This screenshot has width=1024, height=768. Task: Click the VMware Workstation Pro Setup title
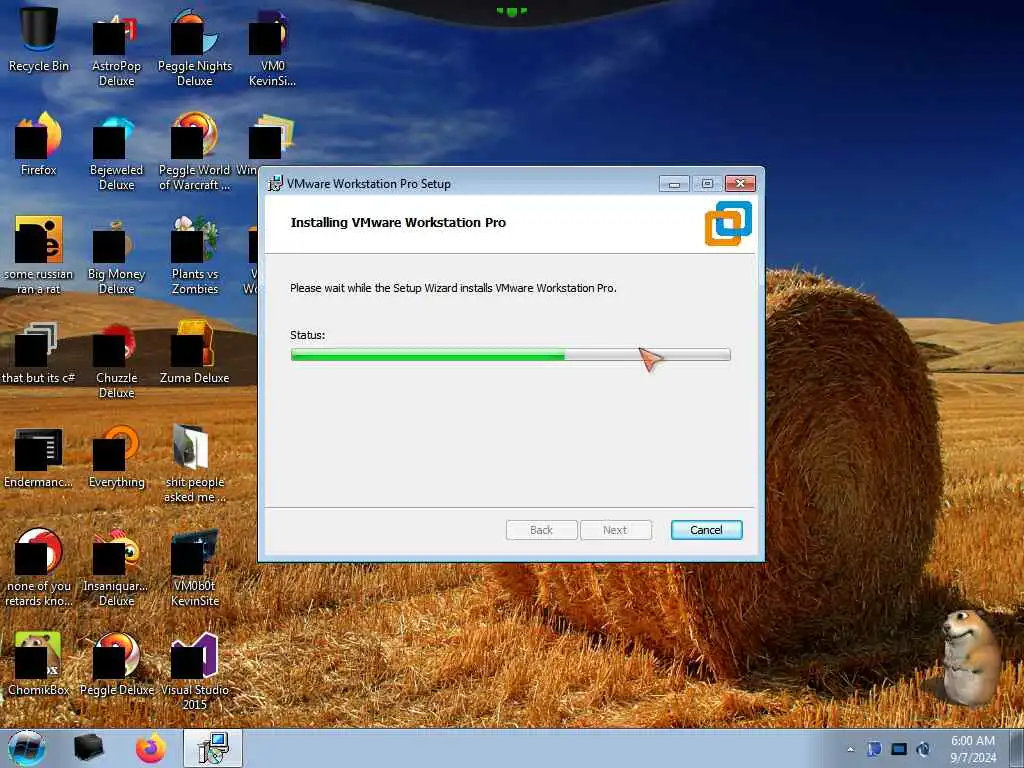[369, 184]
